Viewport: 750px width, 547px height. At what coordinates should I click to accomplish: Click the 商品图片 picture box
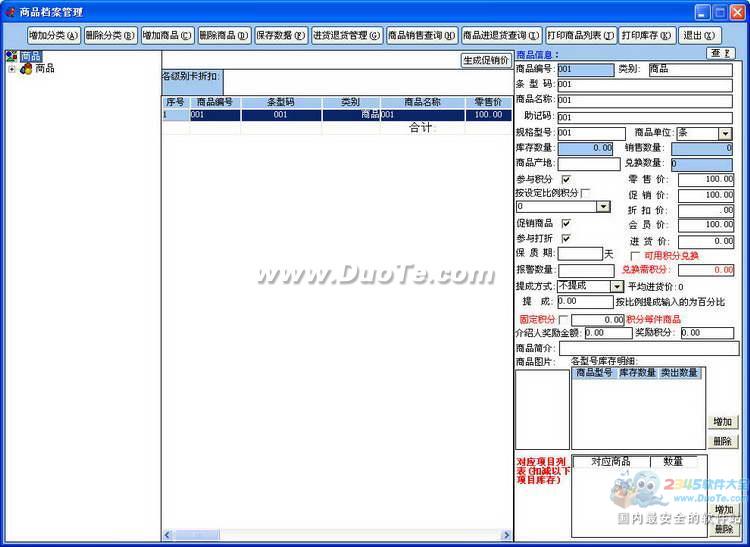coord(542,409)
